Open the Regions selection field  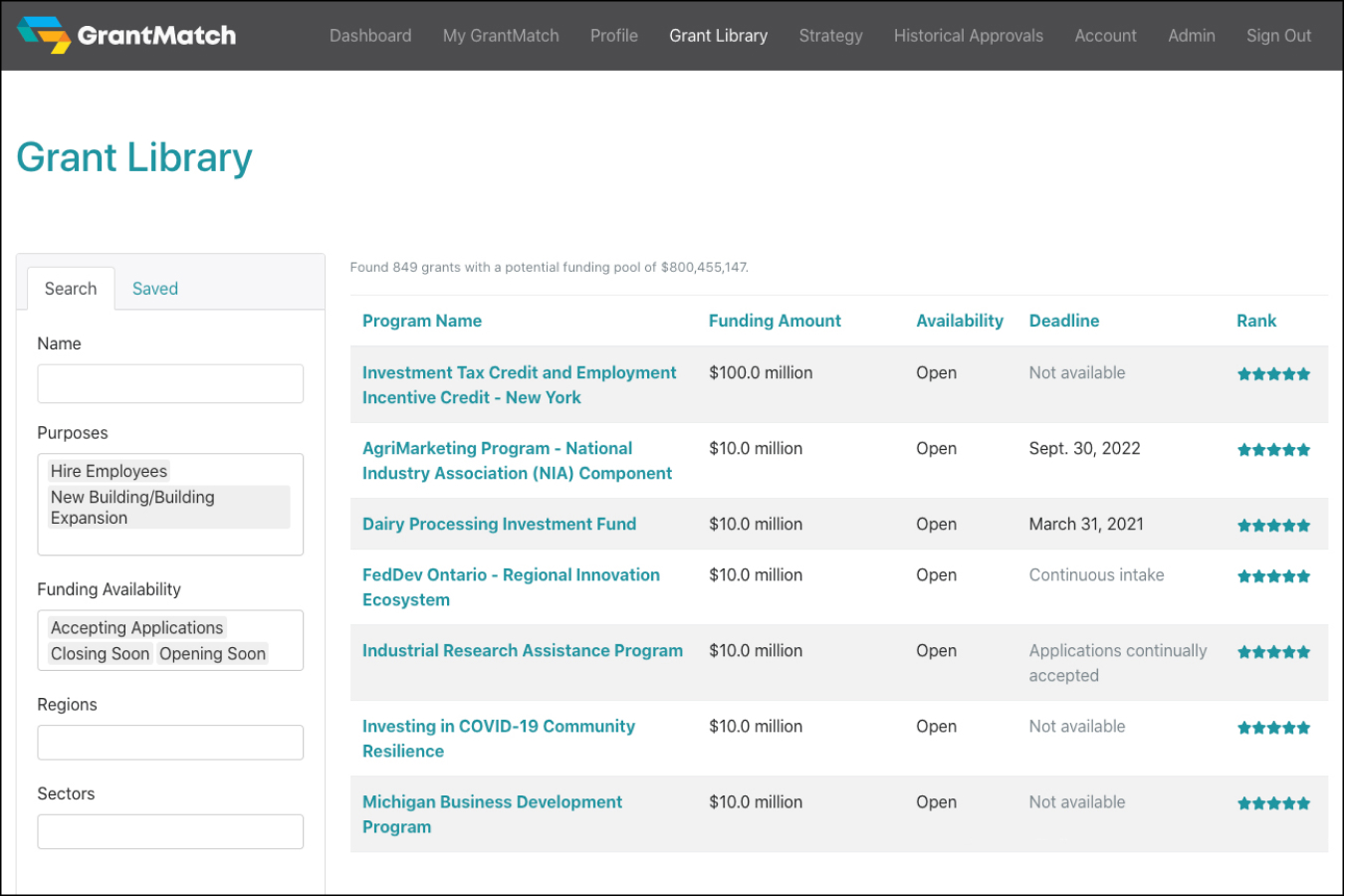170,743
